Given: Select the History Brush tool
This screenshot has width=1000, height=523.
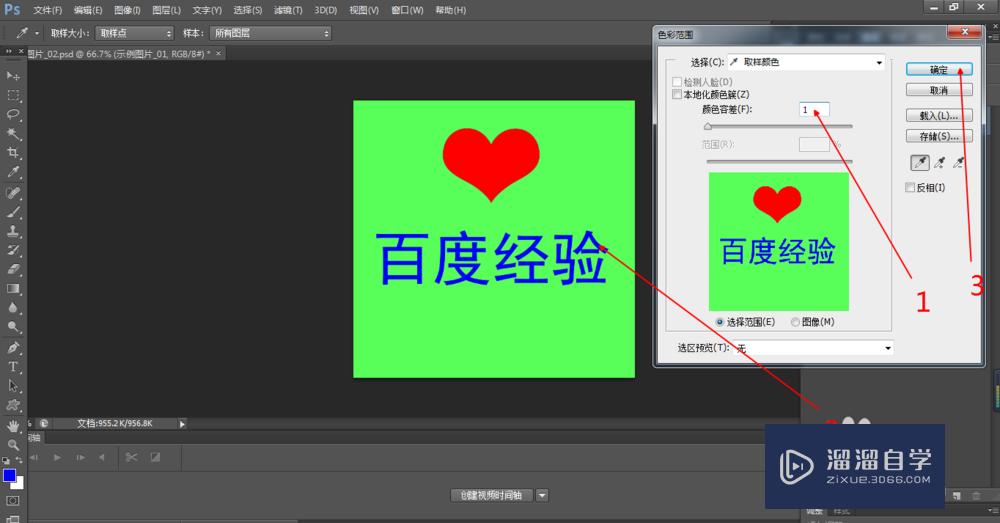Looking at the screenshot, I should click(x=13, y=250).
